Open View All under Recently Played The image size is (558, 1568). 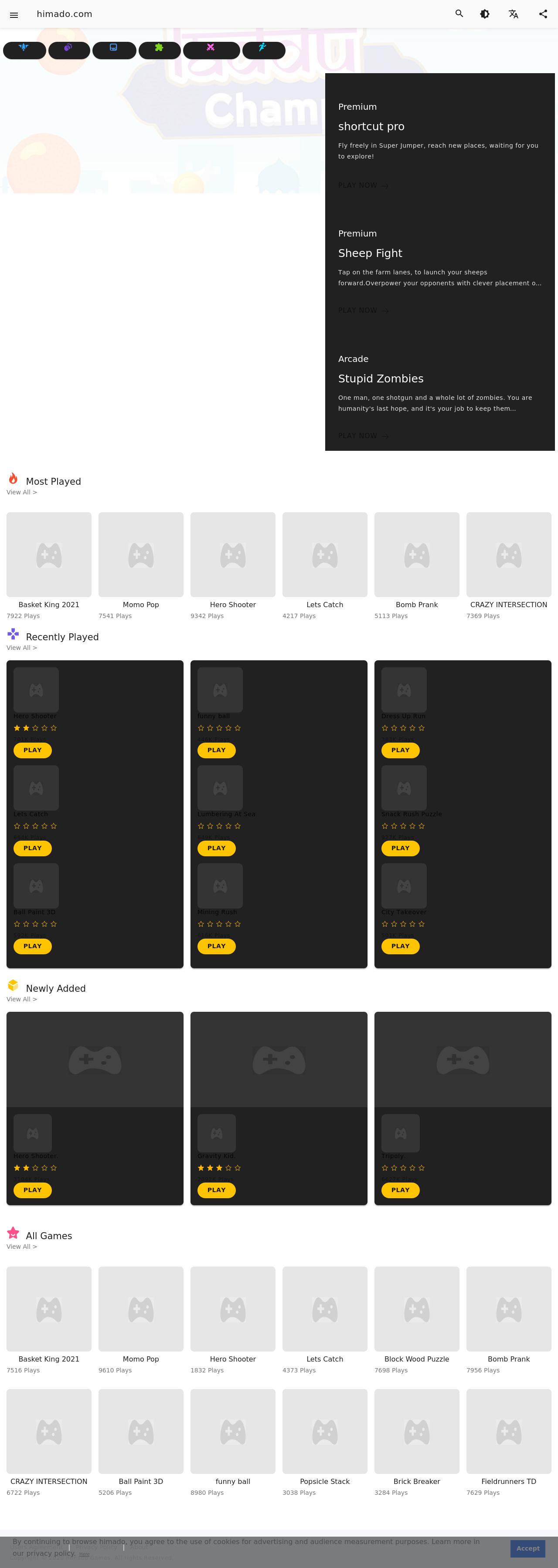click(x=22, y=648)
